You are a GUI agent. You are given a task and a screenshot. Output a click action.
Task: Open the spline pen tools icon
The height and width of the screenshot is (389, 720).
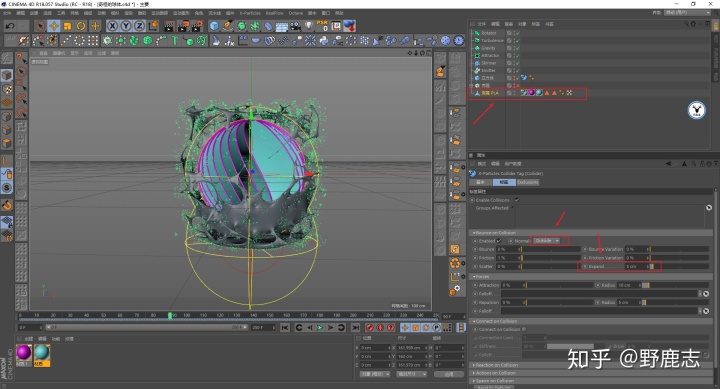point(228,26)
